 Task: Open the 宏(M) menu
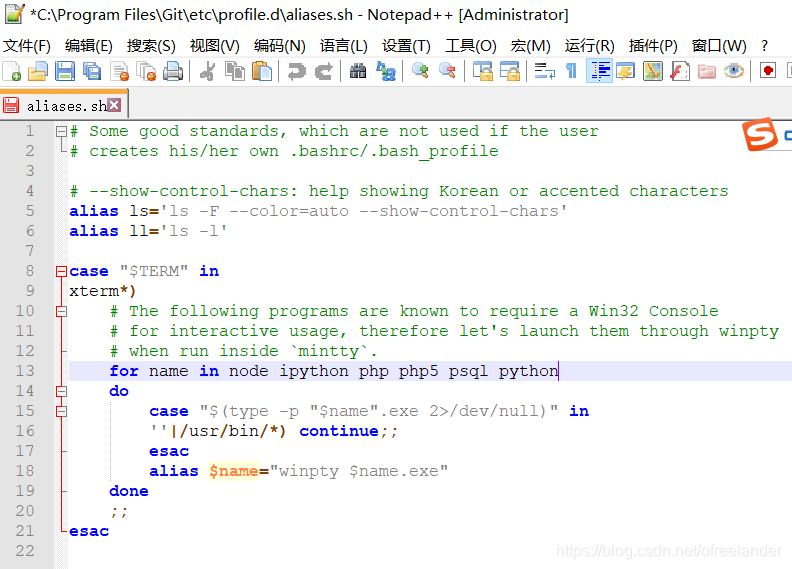click(x=530, y=46)
